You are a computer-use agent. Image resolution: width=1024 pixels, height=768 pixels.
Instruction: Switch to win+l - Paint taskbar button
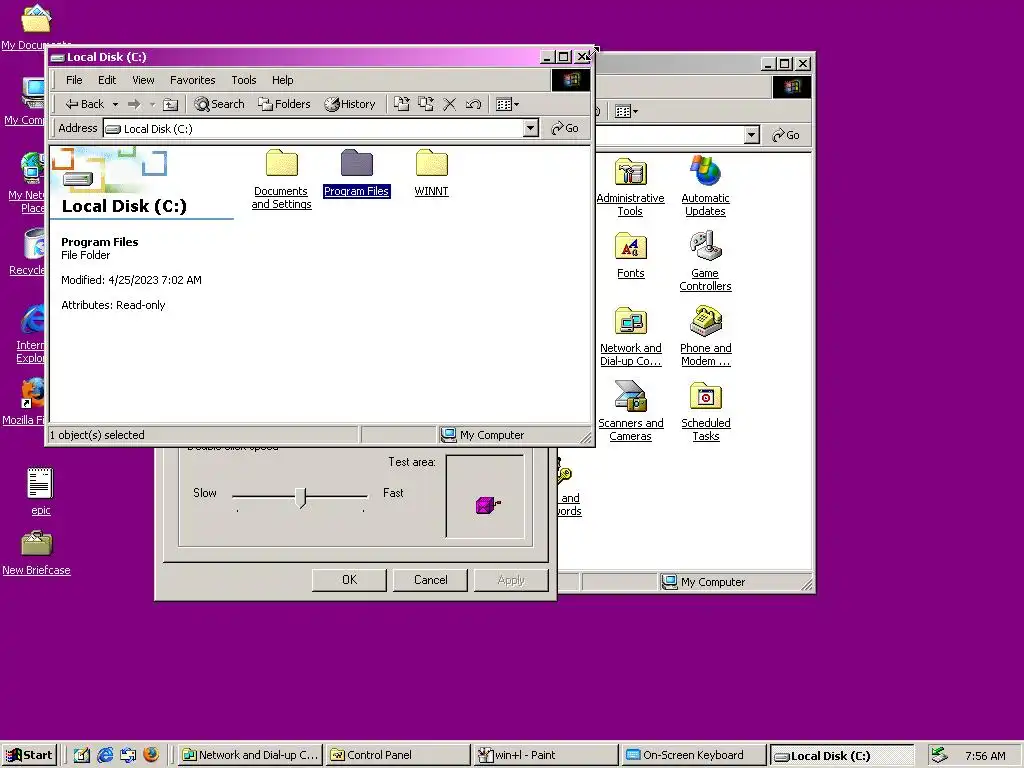click(547, 755)
